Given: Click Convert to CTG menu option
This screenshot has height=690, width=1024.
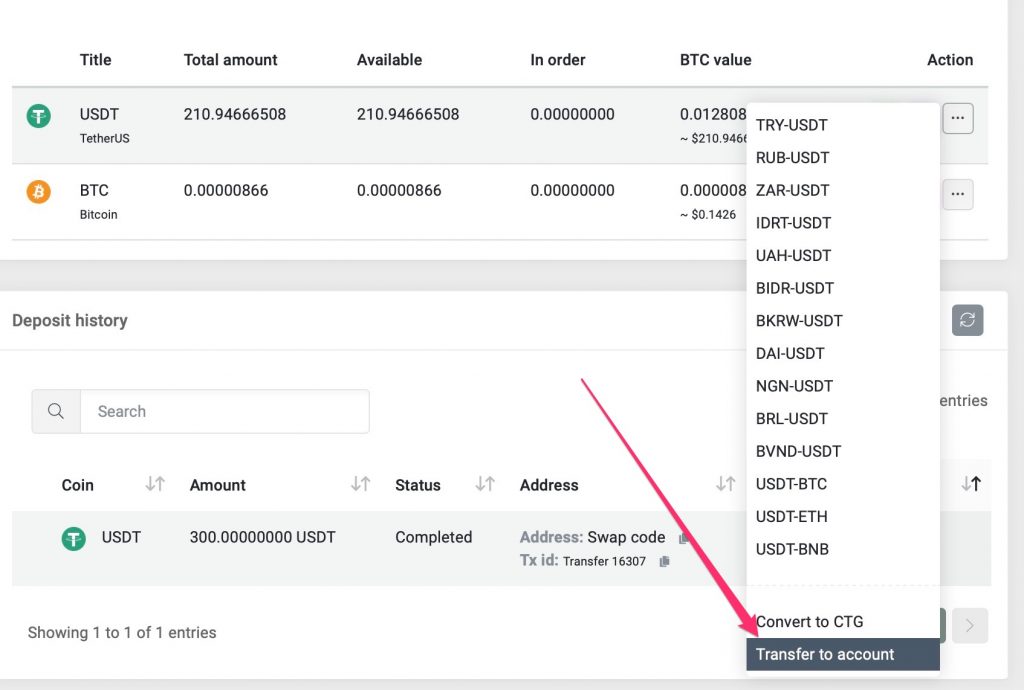Looking at the screenshot, I should tap(842, 621).
